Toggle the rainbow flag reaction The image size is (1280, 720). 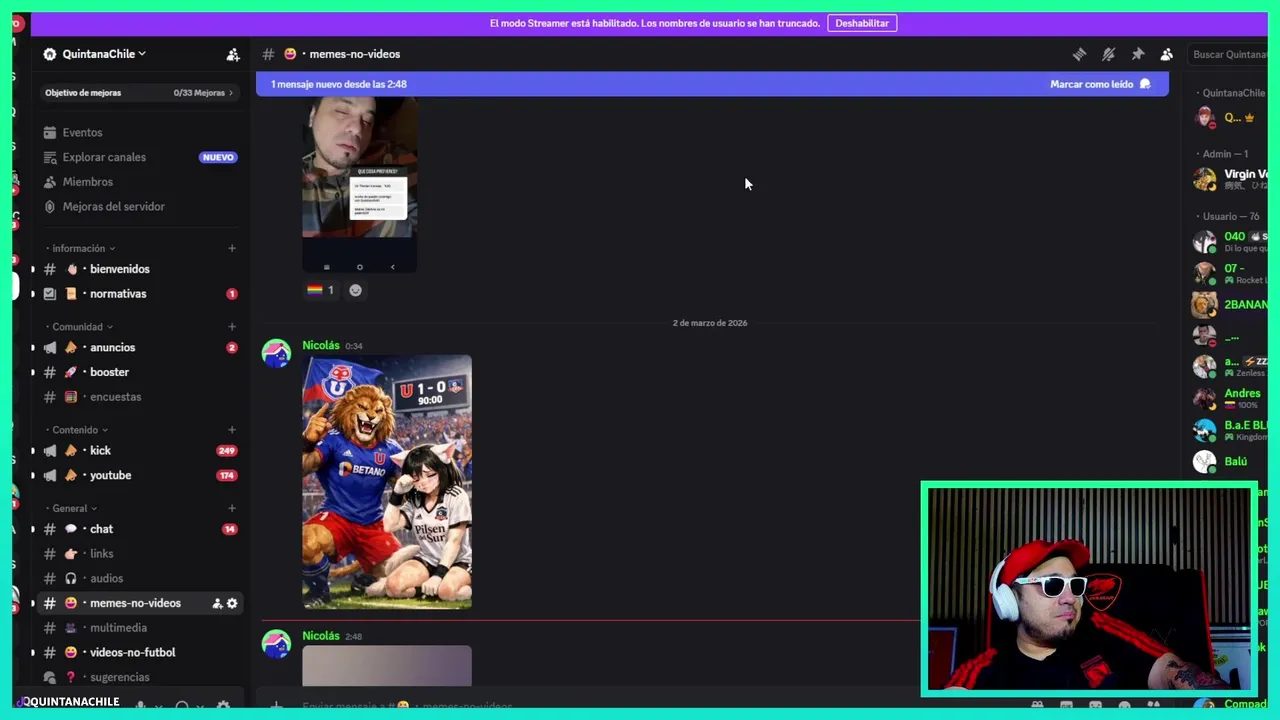(320, 290)
